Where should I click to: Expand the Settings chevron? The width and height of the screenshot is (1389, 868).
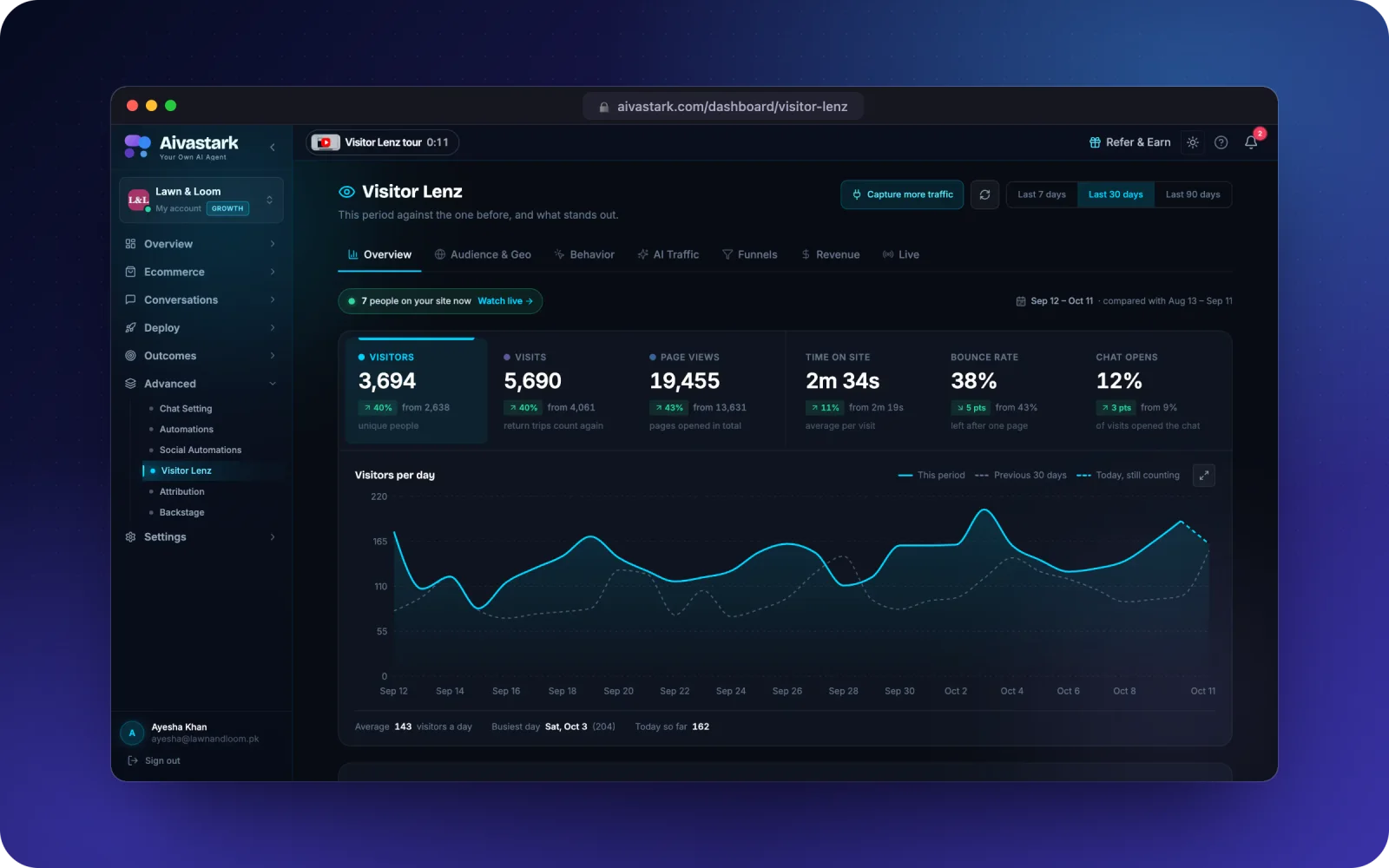pyautogui.click(x=273, y=536)
